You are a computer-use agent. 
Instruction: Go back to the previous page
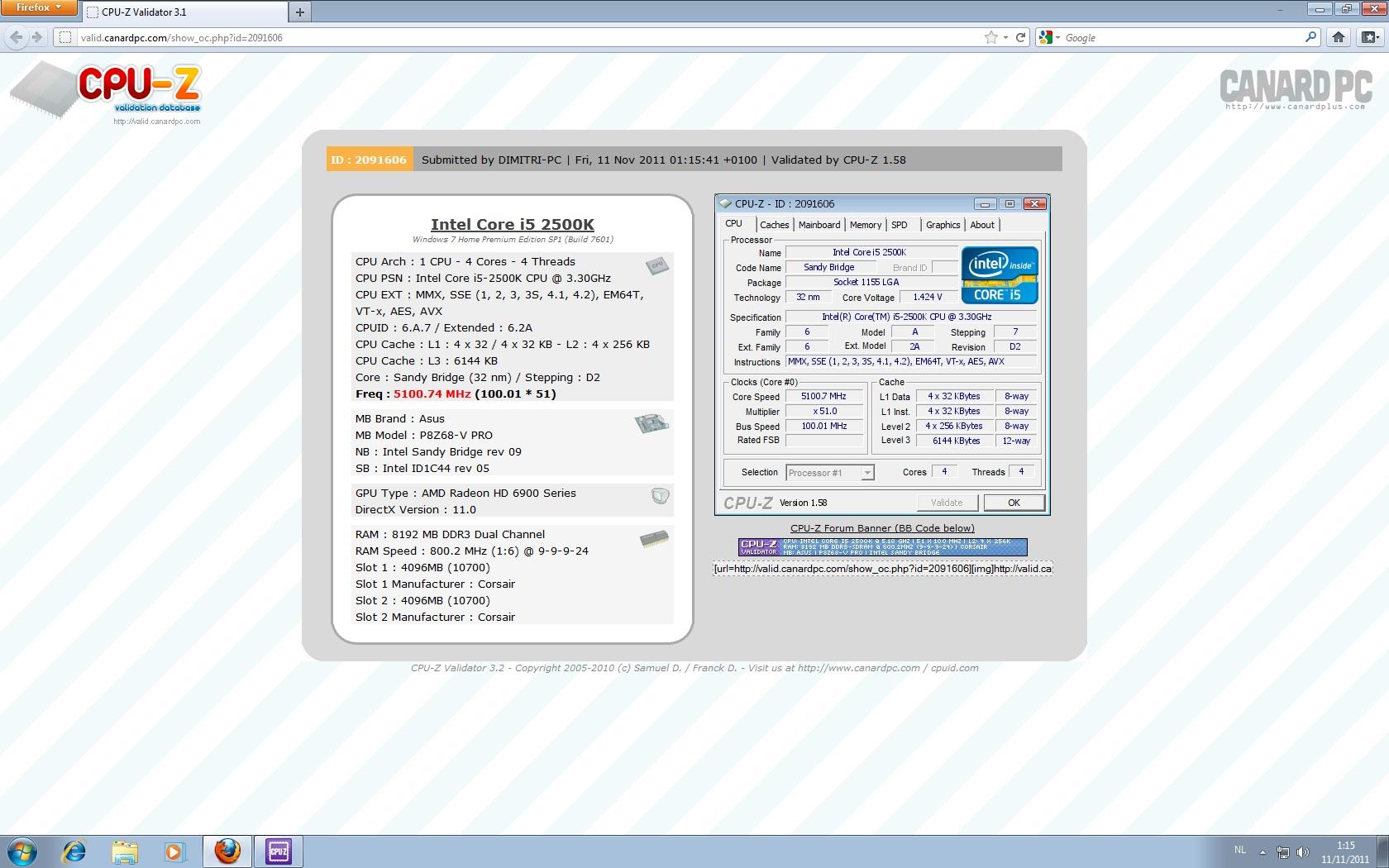pos(17,37)
